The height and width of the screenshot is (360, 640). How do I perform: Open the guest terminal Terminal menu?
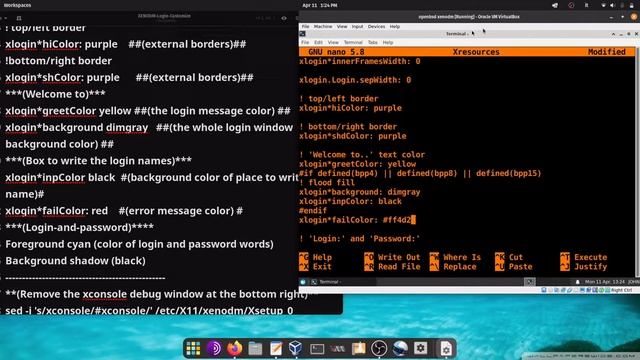[353, 42]
